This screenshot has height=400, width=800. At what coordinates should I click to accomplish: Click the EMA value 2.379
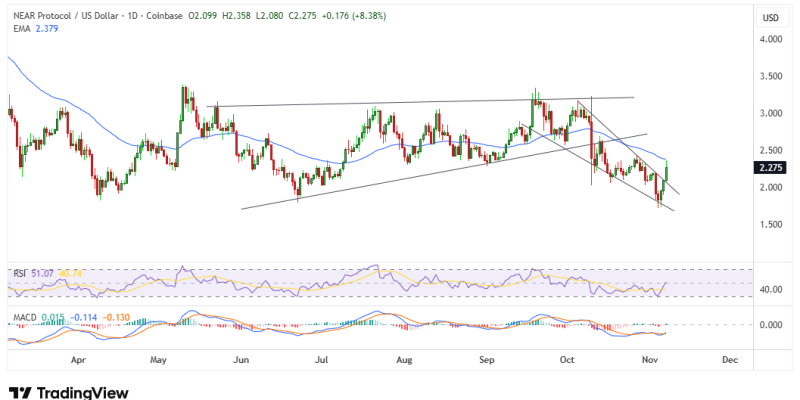pos(47,27)
